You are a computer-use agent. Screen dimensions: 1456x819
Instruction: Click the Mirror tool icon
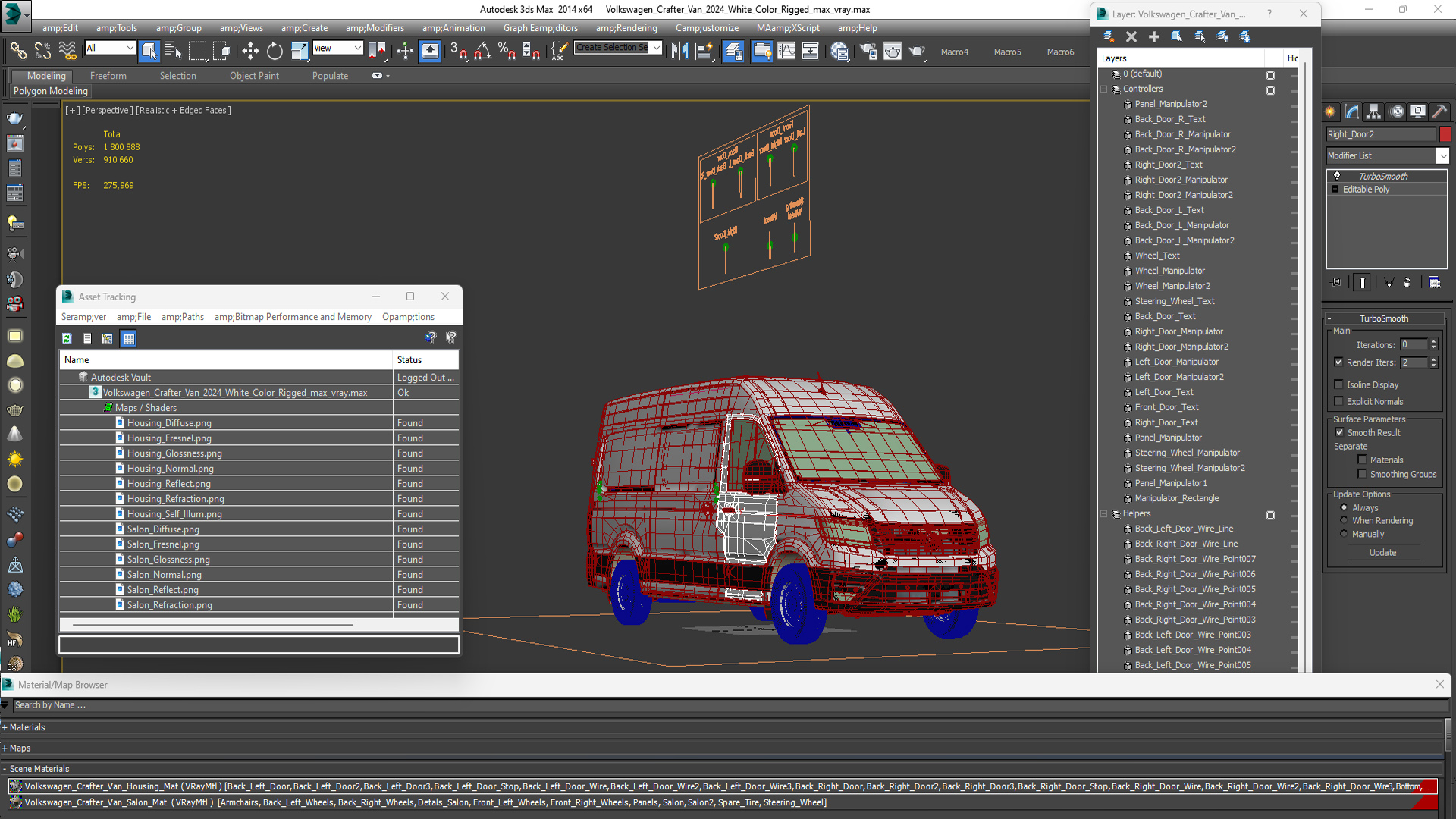click(679, 51)
